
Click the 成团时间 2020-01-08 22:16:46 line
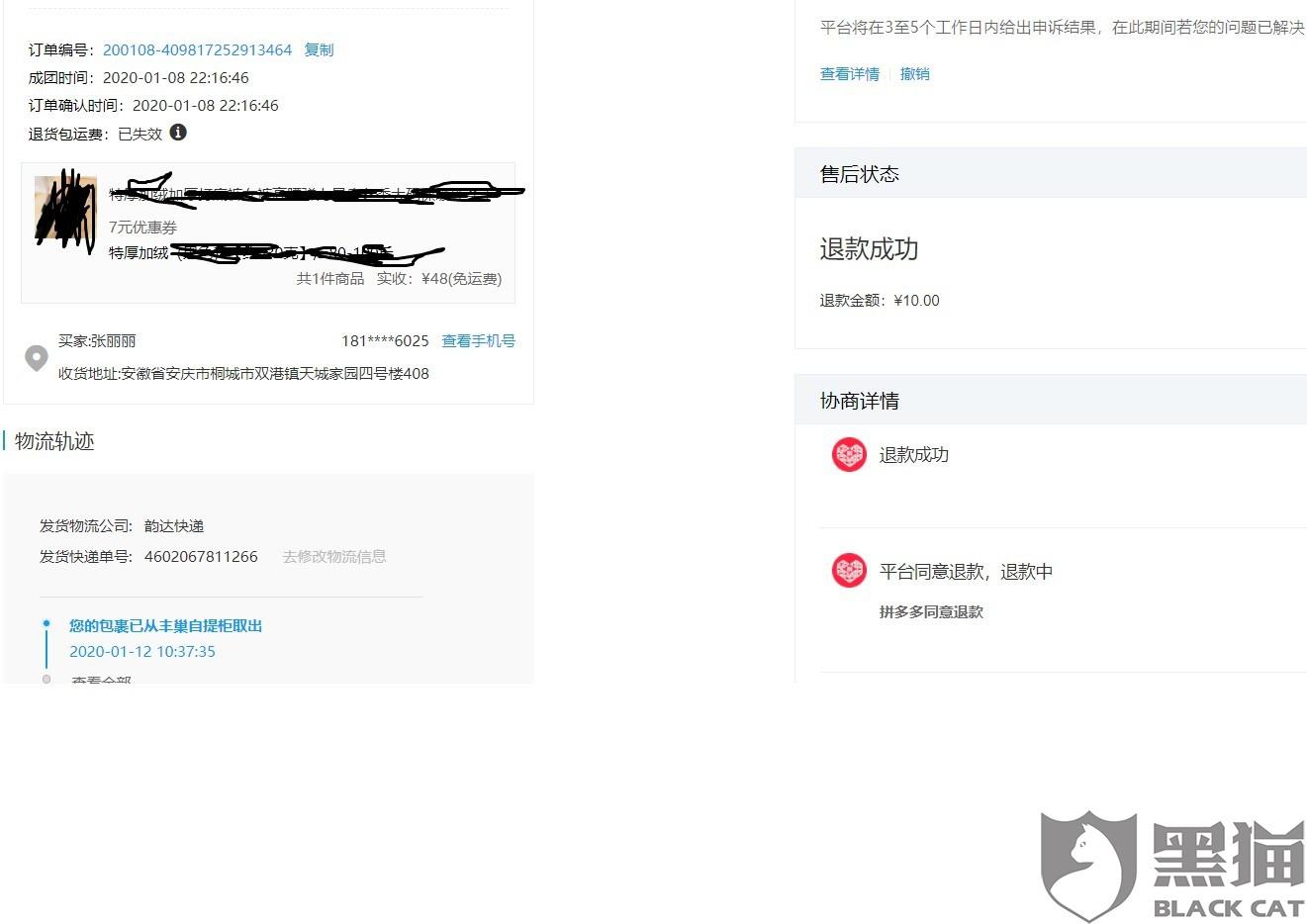pos(139,78)
